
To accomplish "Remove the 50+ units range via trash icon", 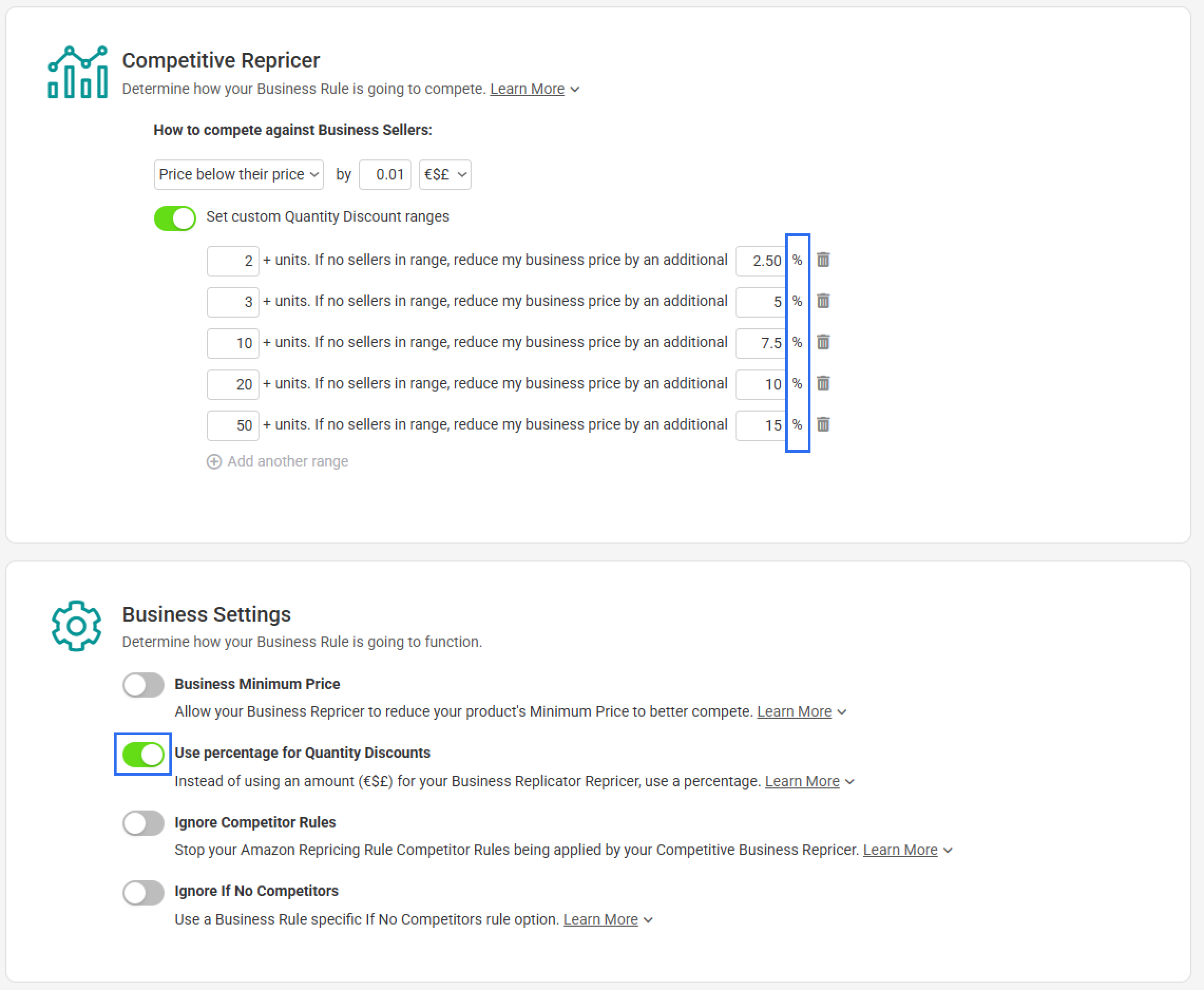I will (823, 424).
